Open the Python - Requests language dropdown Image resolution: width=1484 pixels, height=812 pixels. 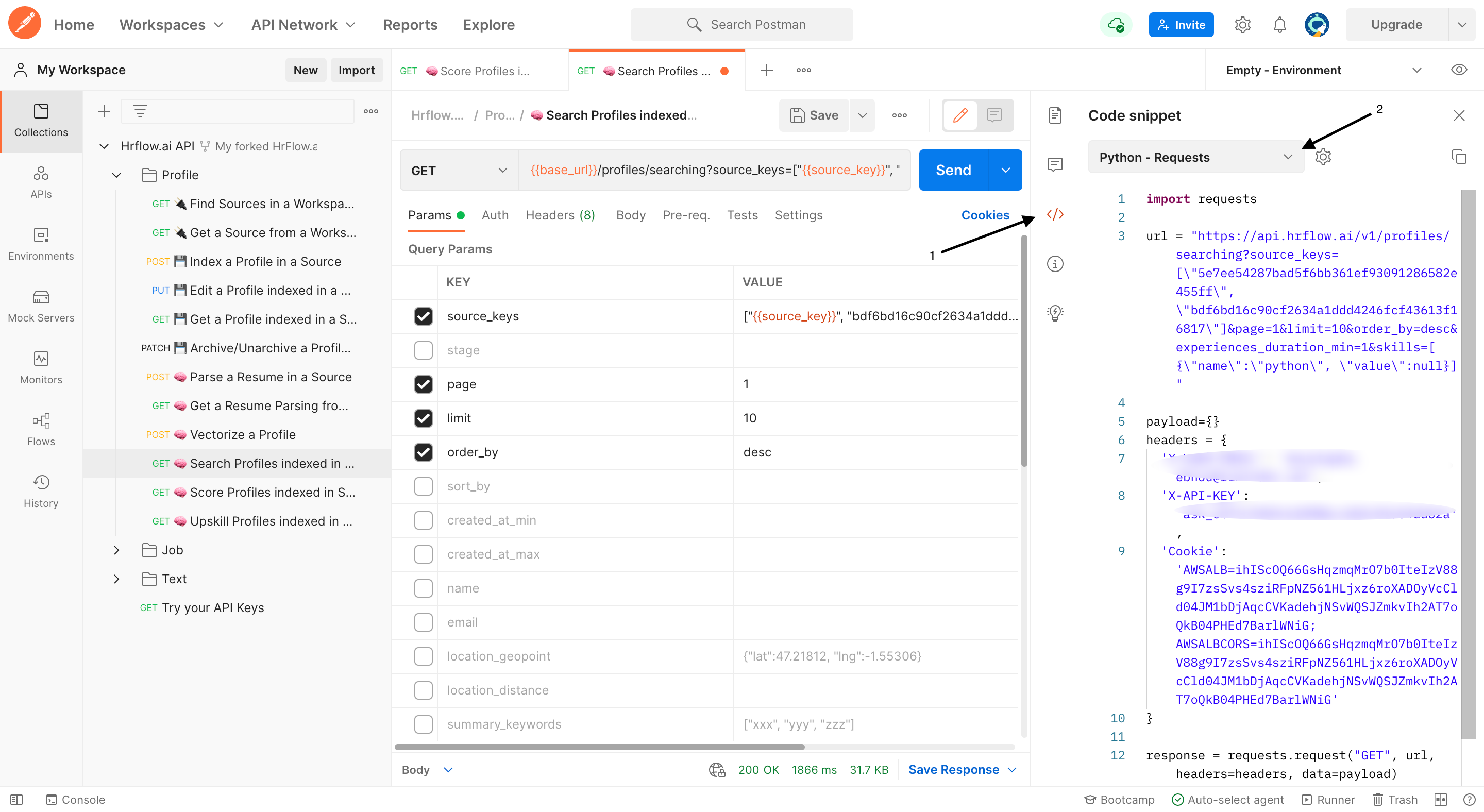tap(1196, 157)
